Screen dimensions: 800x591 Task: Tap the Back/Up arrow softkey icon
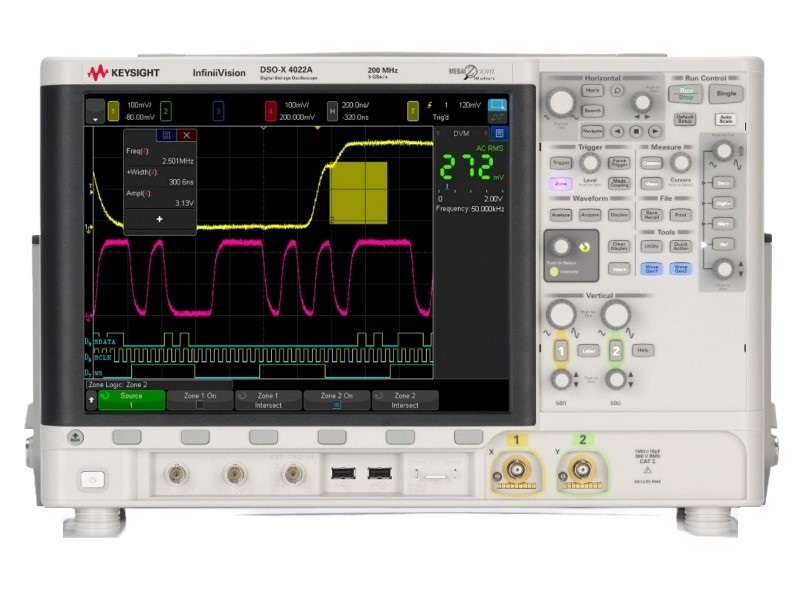[x=93, y=399]
